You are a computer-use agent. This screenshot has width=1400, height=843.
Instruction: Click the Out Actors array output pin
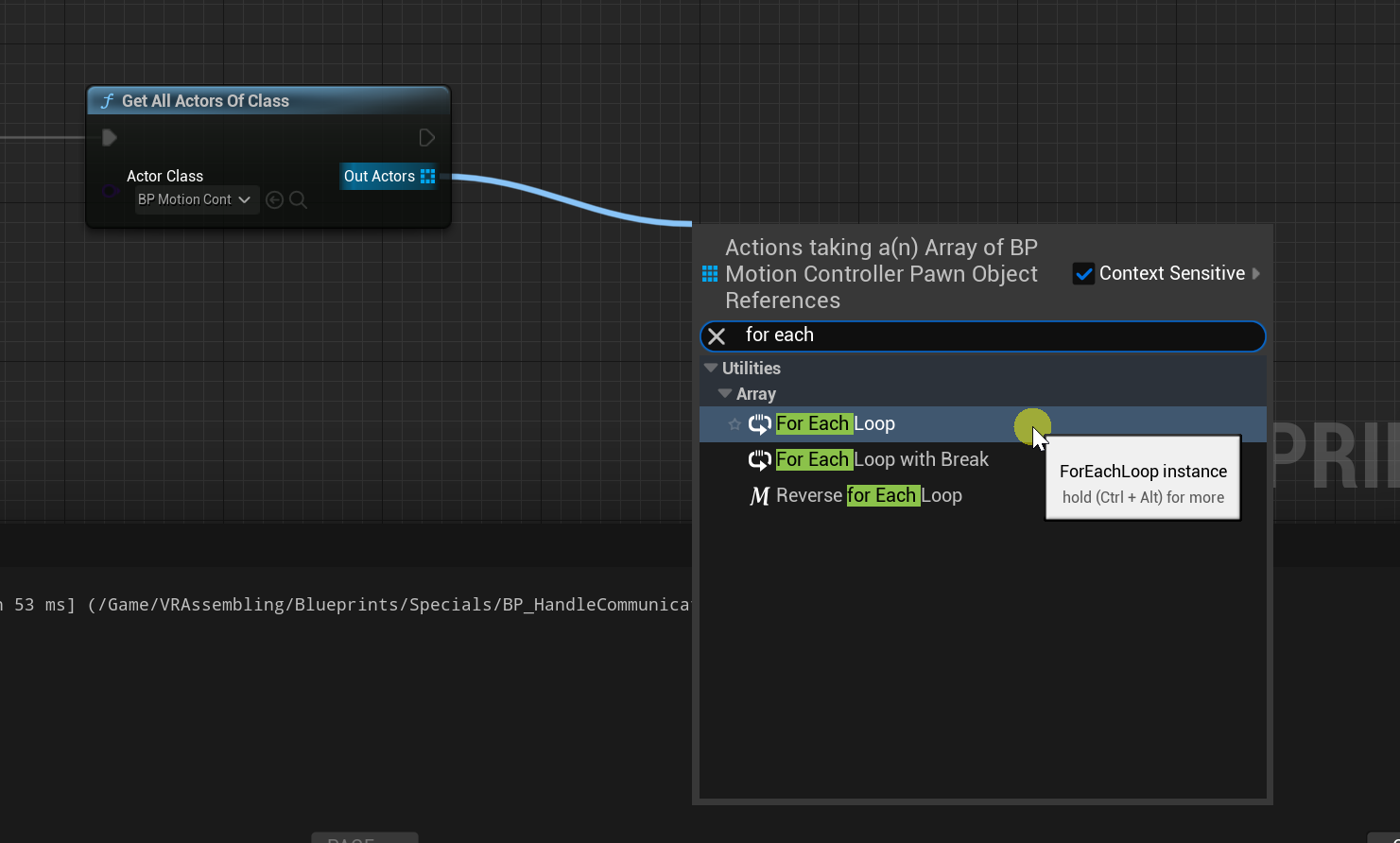[x=427, y=176]
